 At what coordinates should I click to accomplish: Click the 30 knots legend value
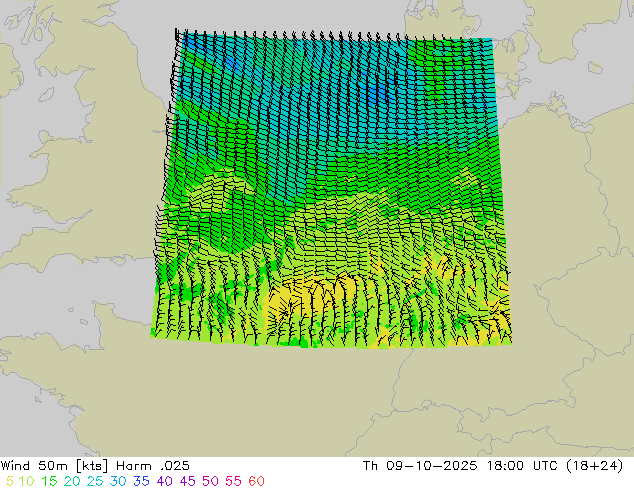[x=118, y=481]
